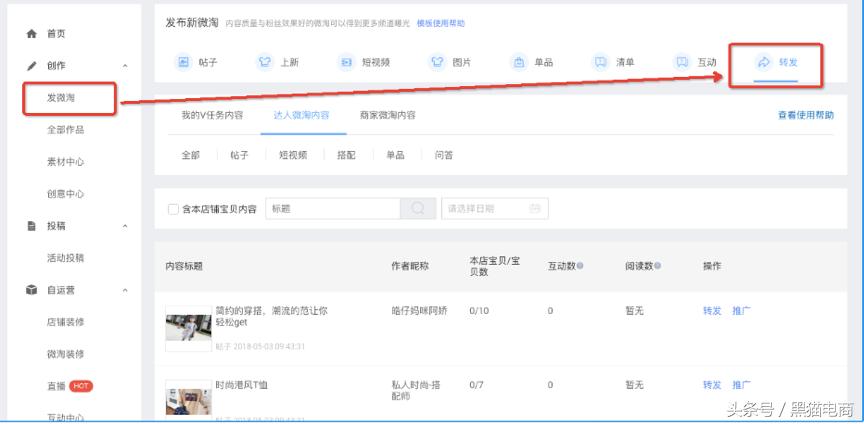Screen dimensions: 864x424
Task: Select the 全部 content filter
Action: coord(191,155)
